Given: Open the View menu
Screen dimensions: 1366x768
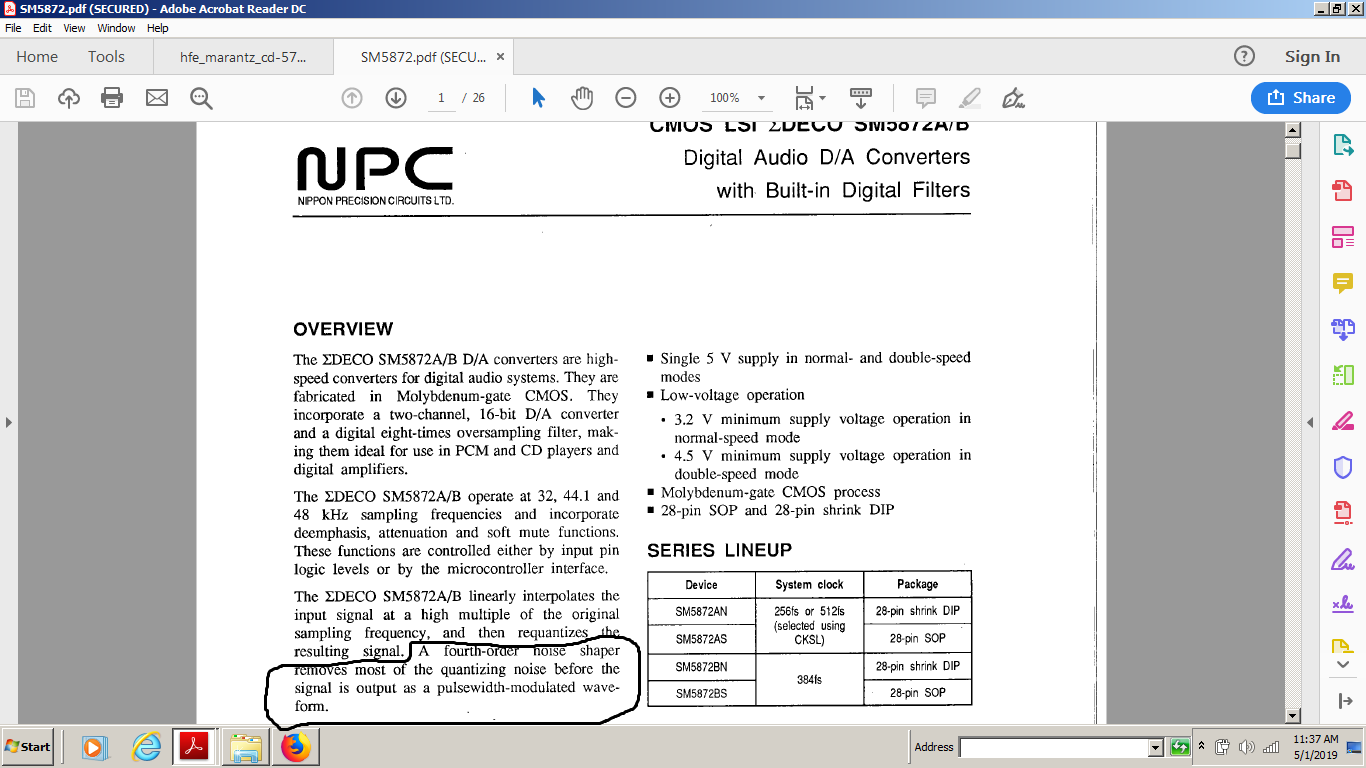Looking at the screenshot, I should click(x=75, y=28).
